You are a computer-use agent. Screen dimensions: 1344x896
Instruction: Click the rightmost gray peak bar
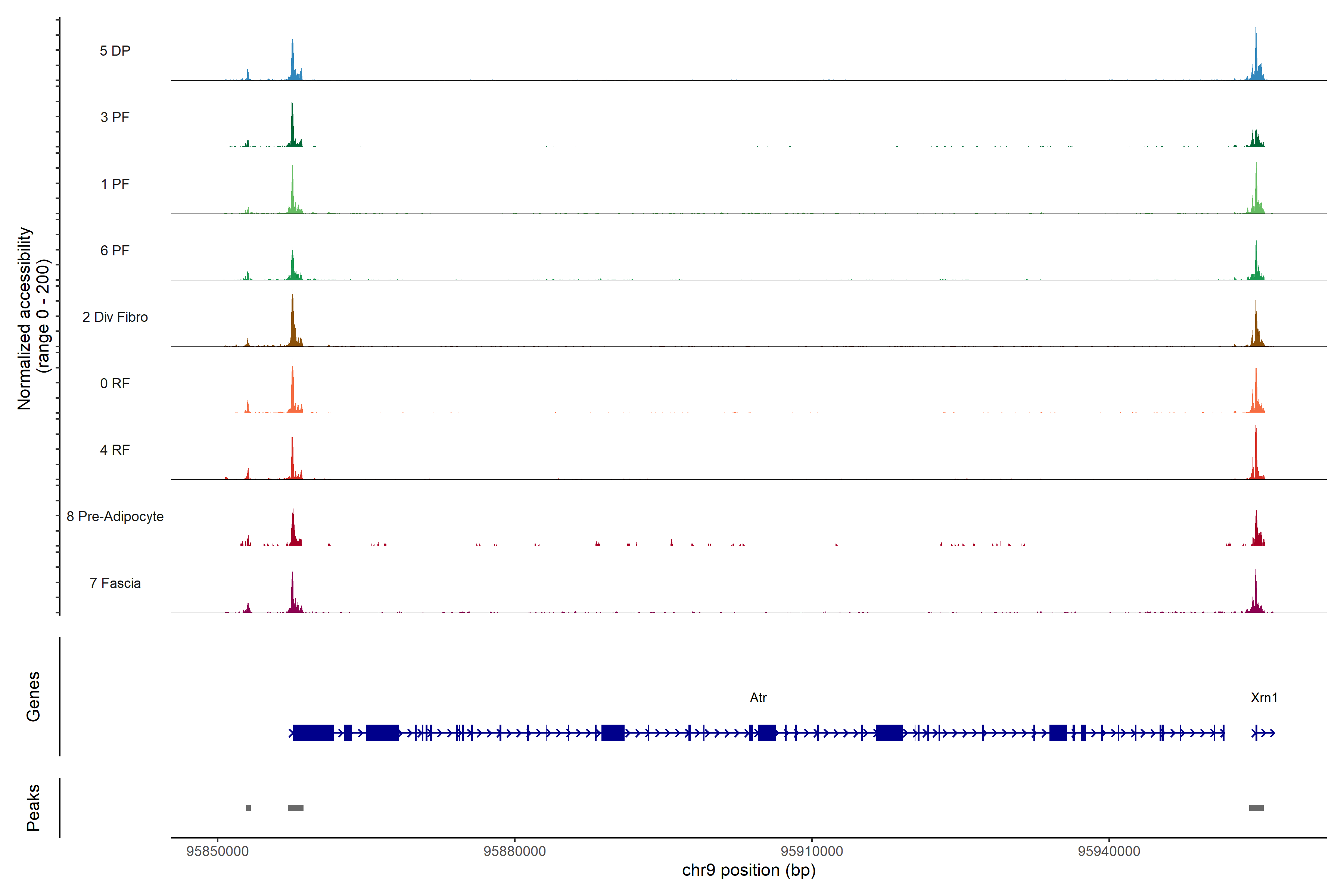pos(1256,808)
